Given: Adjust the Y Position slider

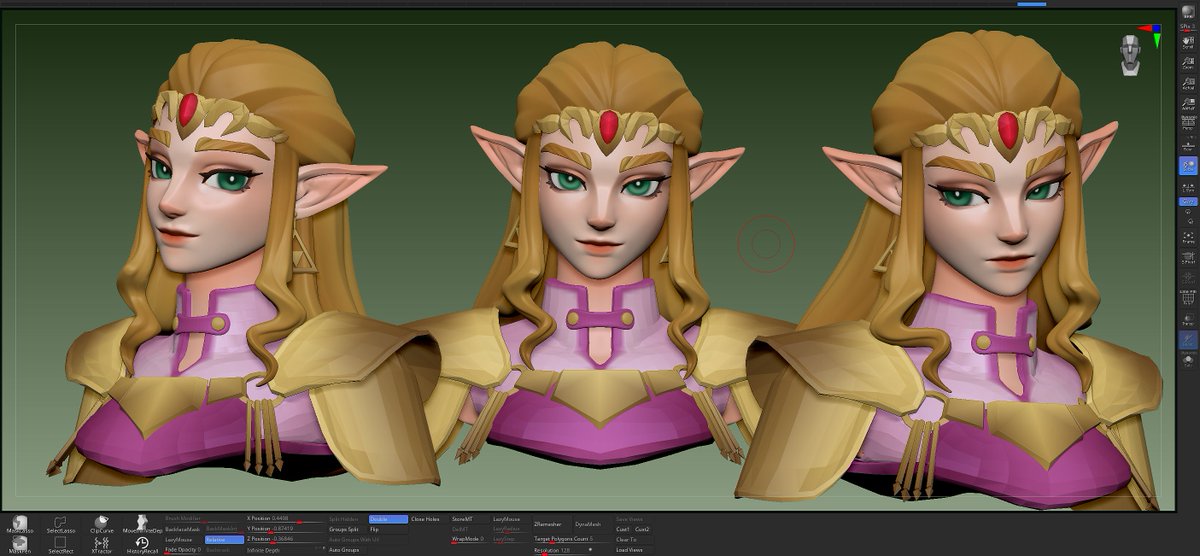Looking at the screenshot, I should (x=286, y=528).
